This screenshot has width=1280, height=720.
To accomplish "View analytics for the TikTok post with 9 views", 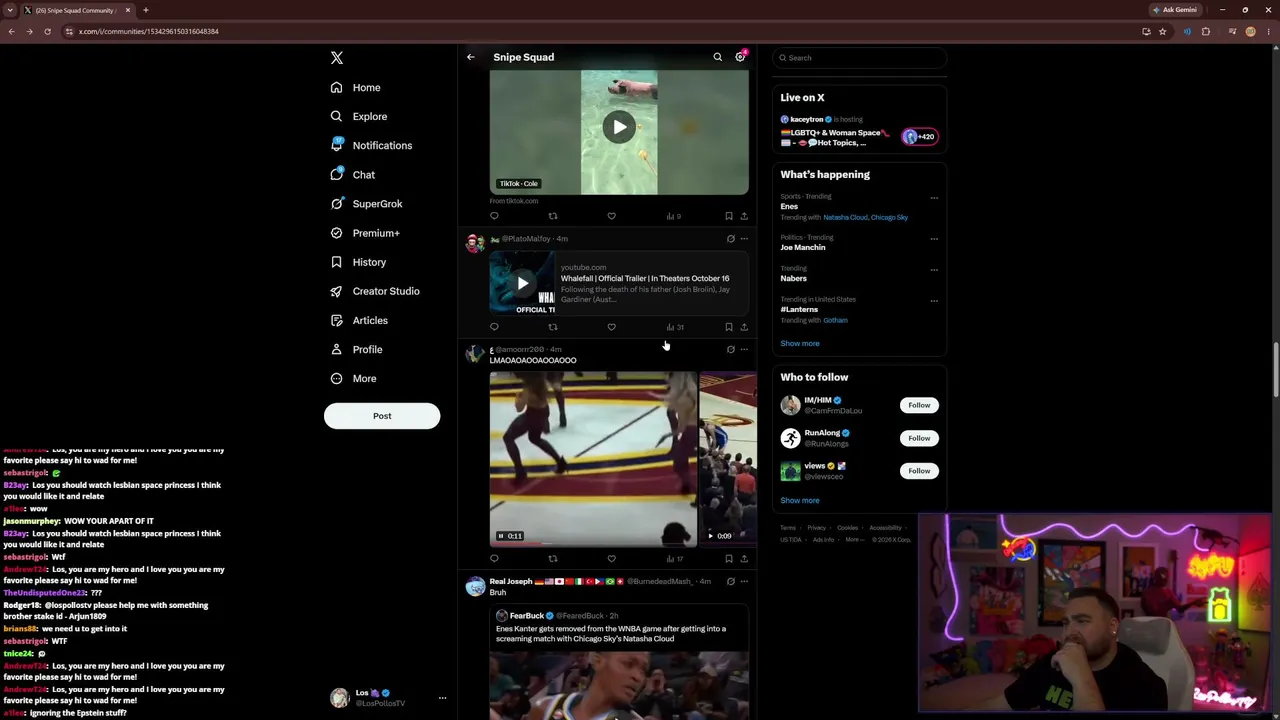I will point(674,216).
